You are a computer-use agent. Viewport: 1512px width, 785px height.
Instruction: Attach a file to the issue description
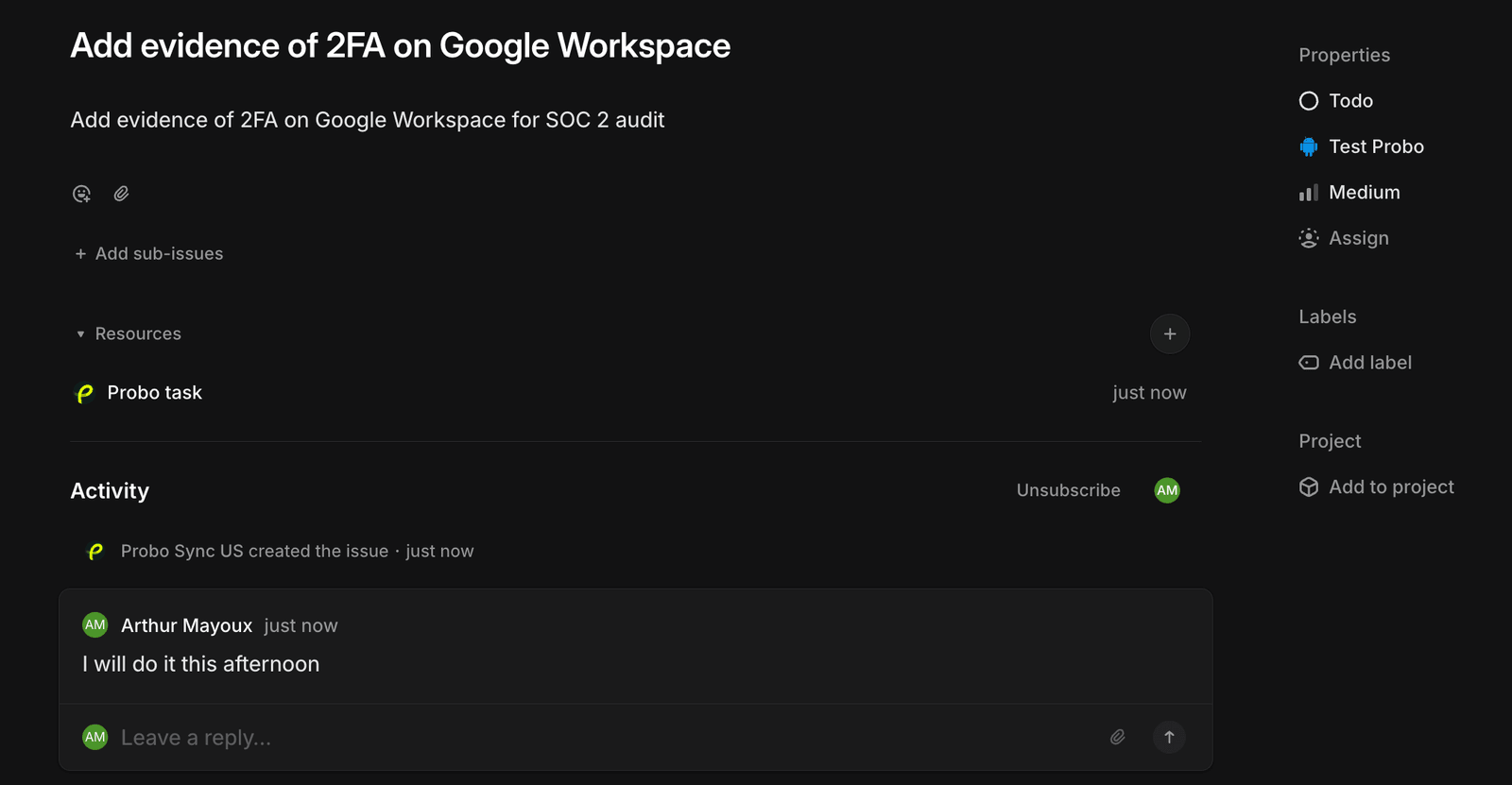[121, 194]
